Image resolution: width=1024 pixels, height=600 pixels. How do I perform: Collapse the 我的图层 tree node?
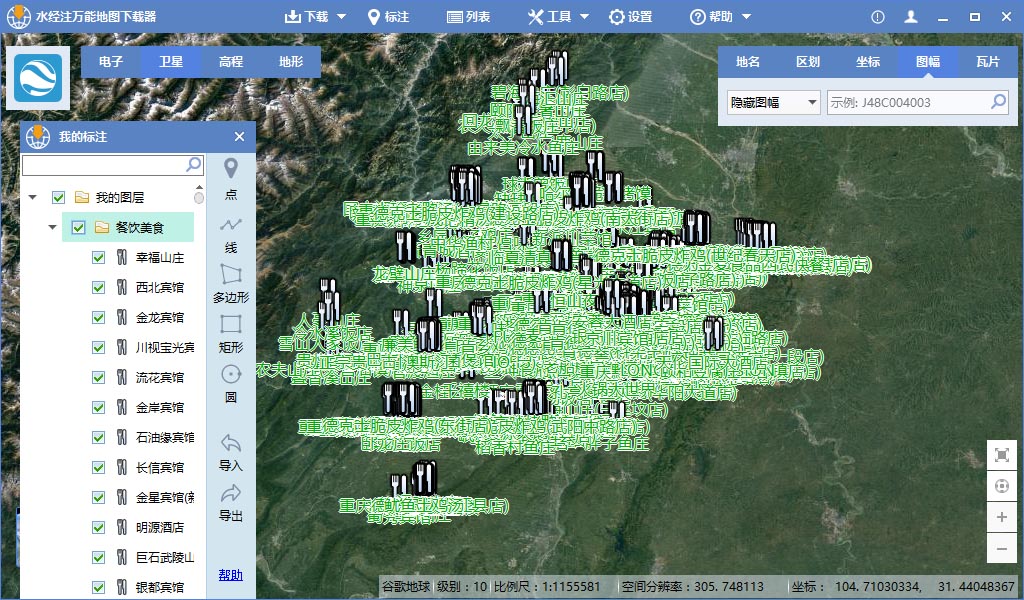[x=33, y=198]
